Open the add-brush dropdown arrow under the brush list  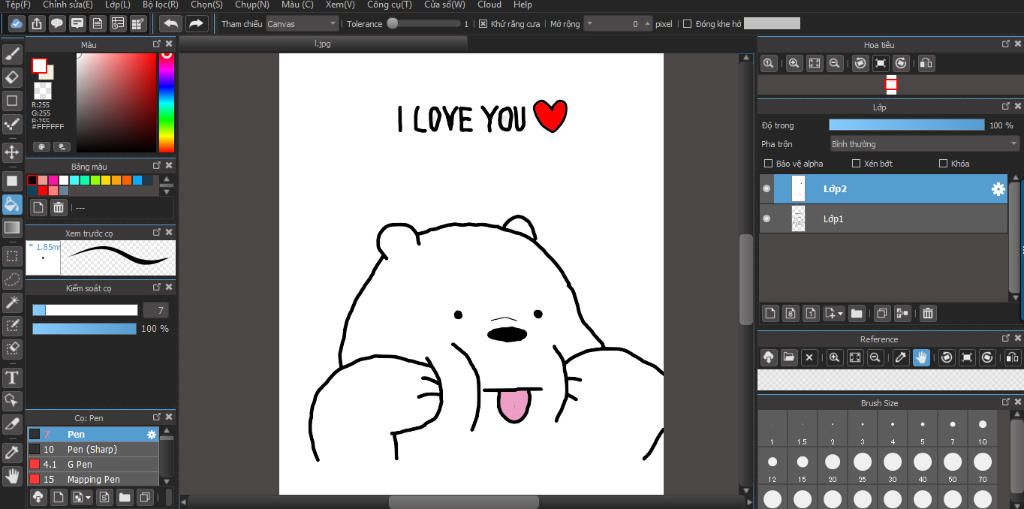click(88, 497)
